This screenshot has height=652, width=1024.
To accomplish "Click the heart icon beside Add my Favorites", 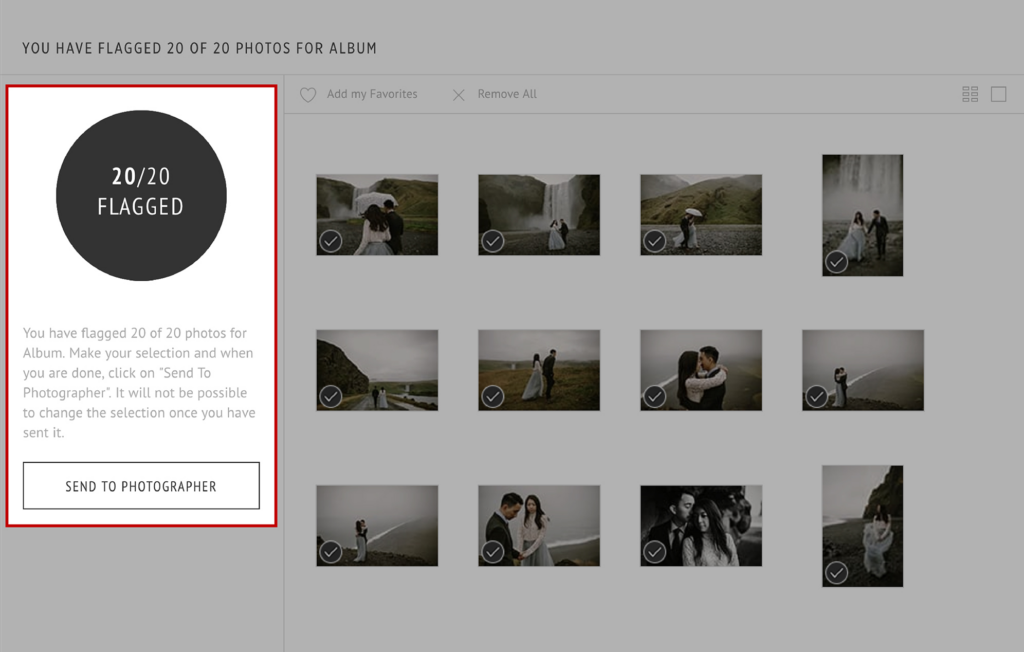I will click(x=308, y=95).
